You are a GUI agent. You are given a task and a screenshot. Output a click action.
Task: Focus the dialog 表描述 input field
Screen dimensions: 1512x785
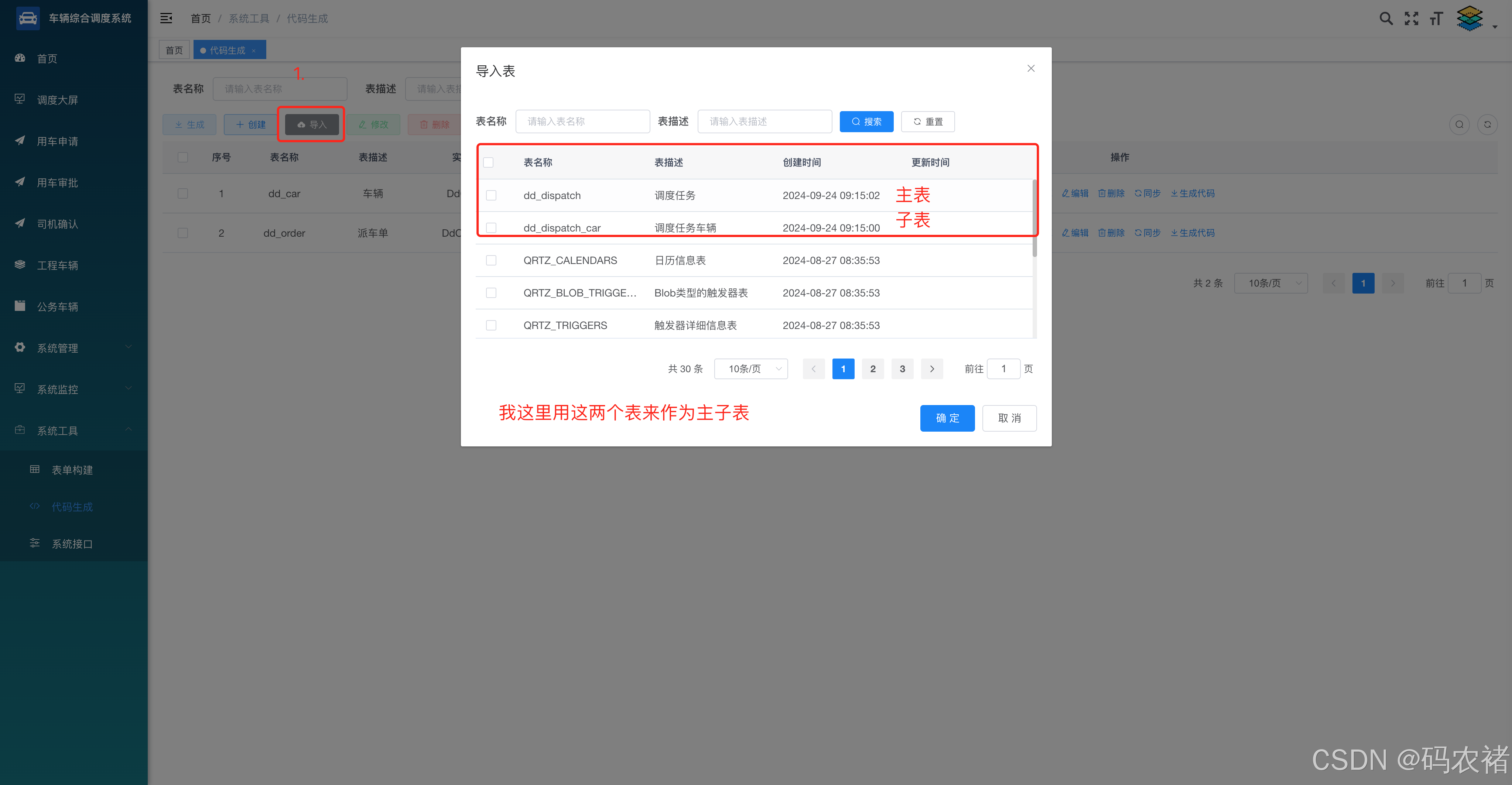pyautogui.click(x=765, y=121)
